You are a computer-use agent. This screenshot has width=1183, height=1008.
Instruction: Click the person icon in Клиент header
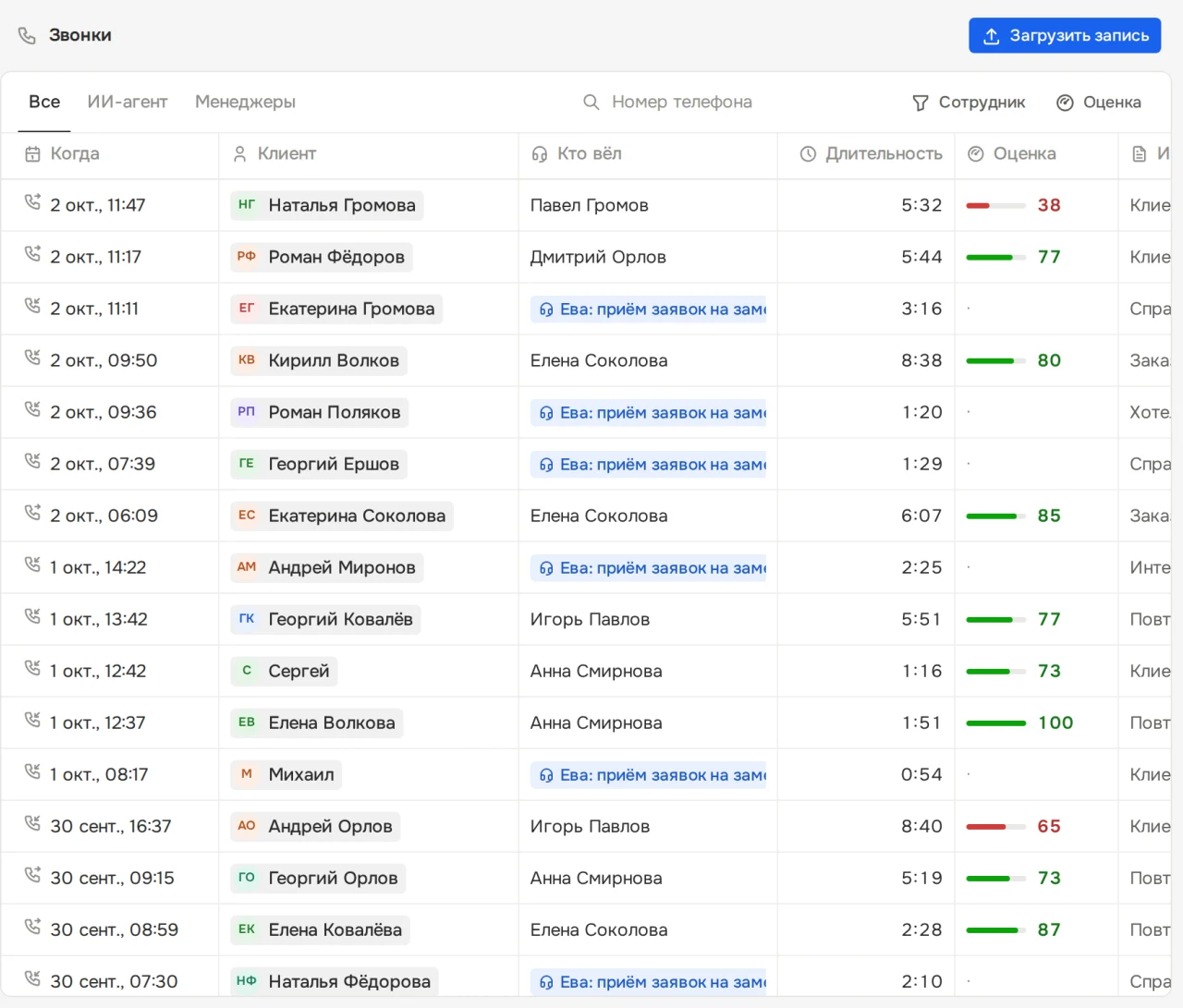(x=239, y=154)
